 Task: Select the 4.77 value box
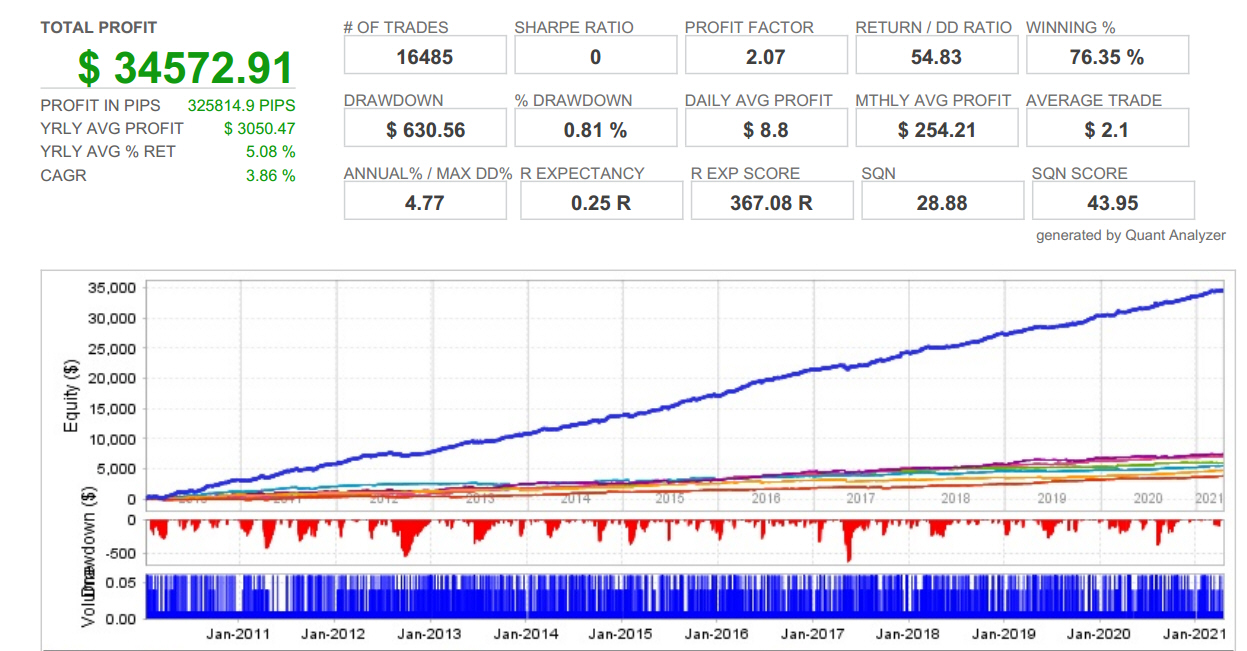[x=425, y=202]
